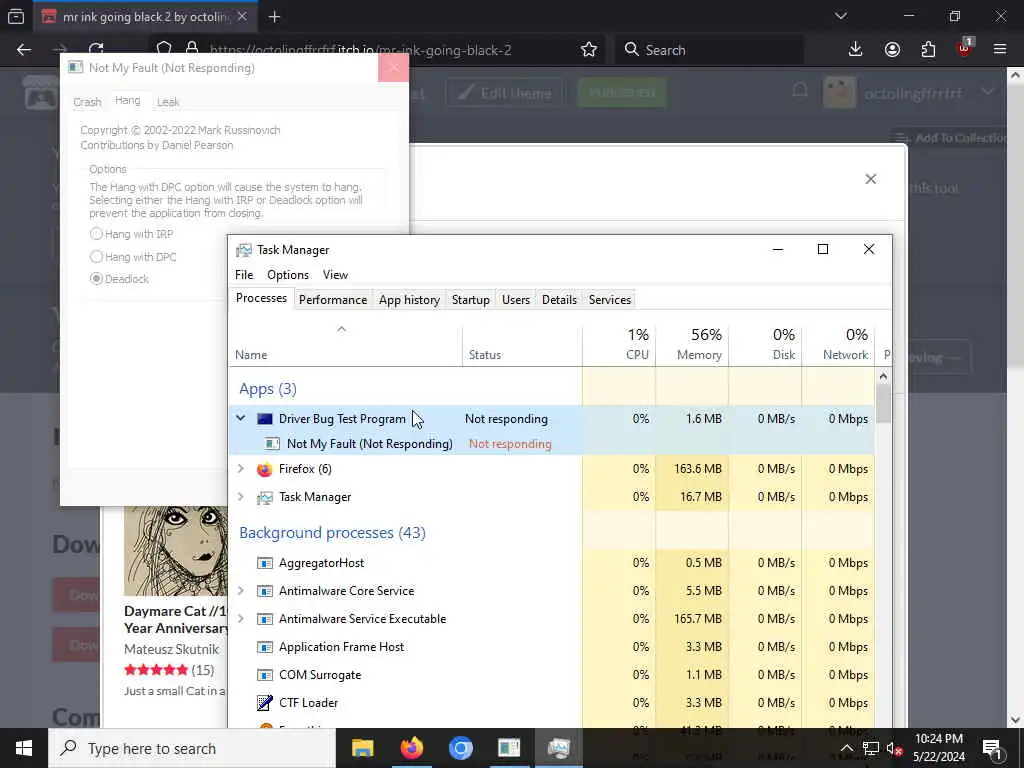Click the Firefox icon in process list

pyautogui.click(x=264, y=469)
